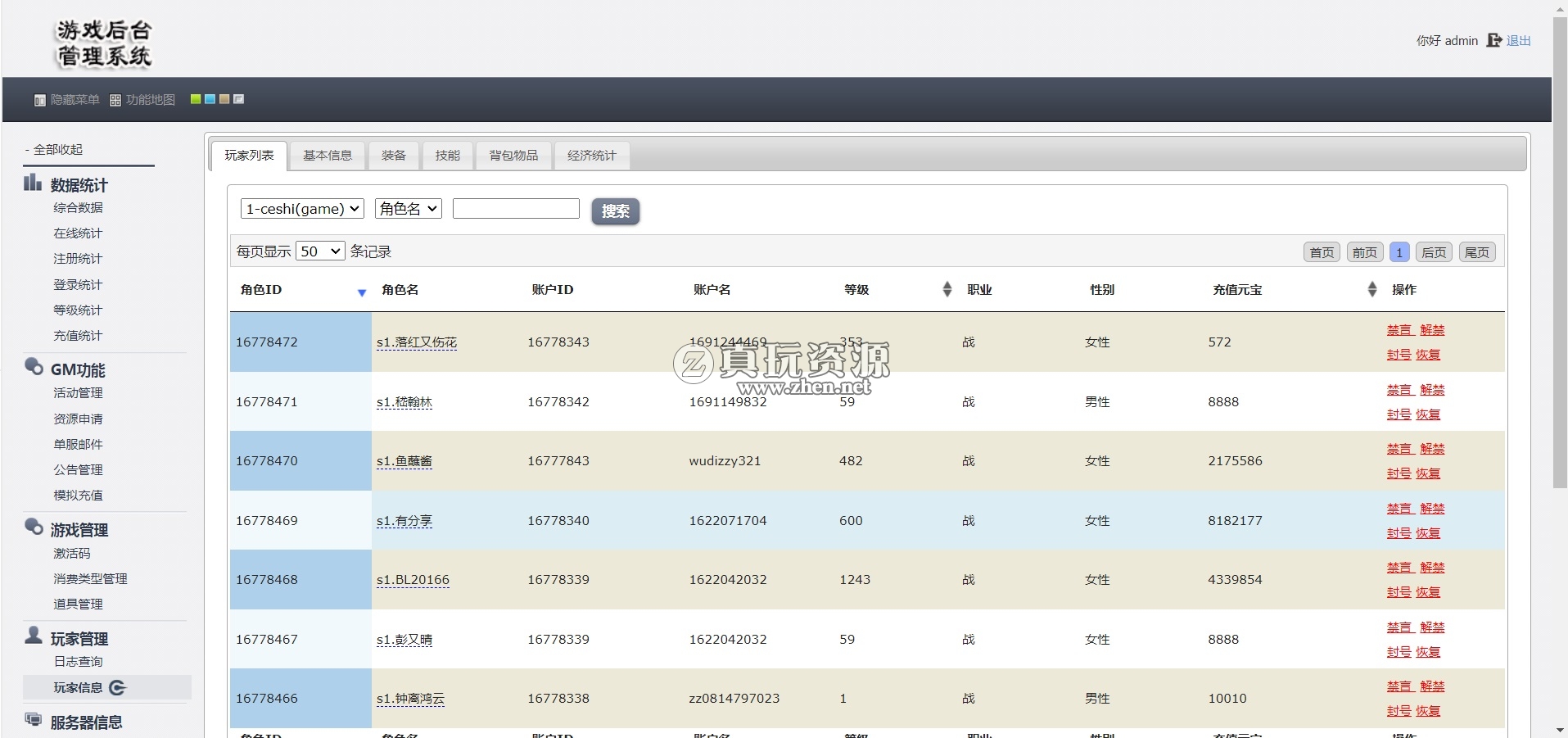This screenshot has height=738, width=1568.
Task: Open 道具管理 under 游戏管理
Action: (78, 604)
